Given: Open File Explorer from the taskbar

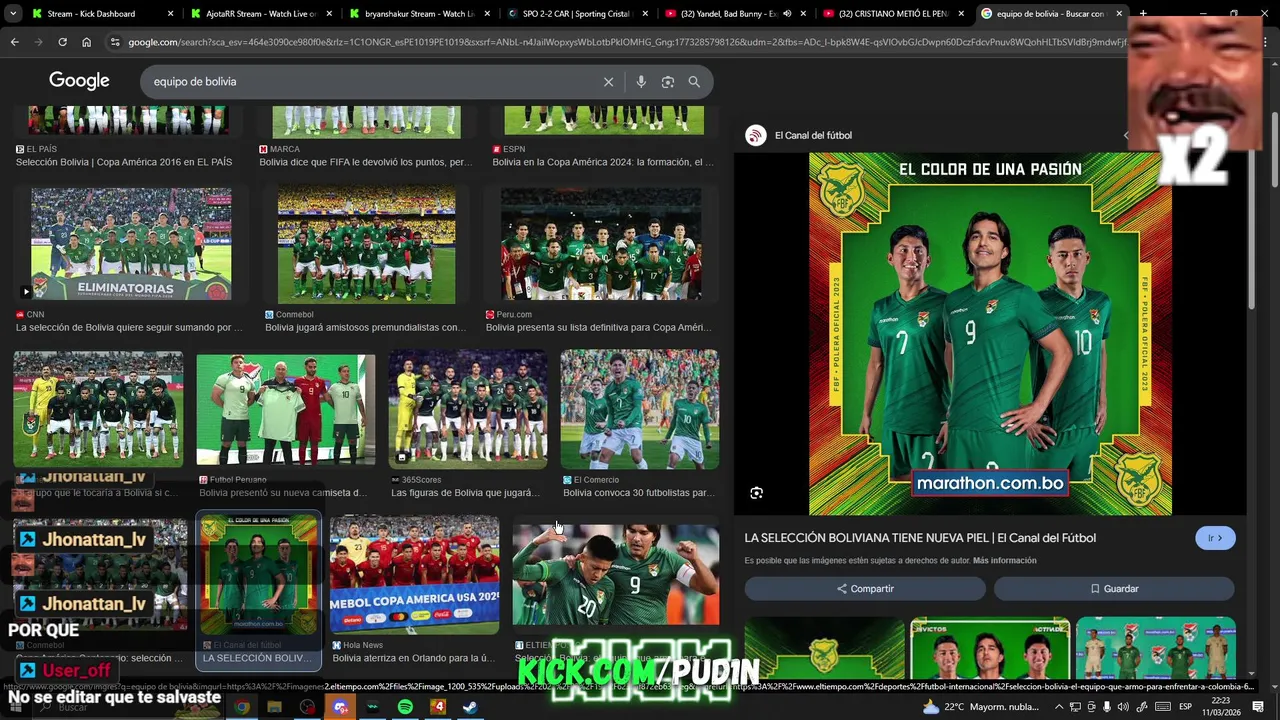Looking at the screenshot, I should point(274,707).
